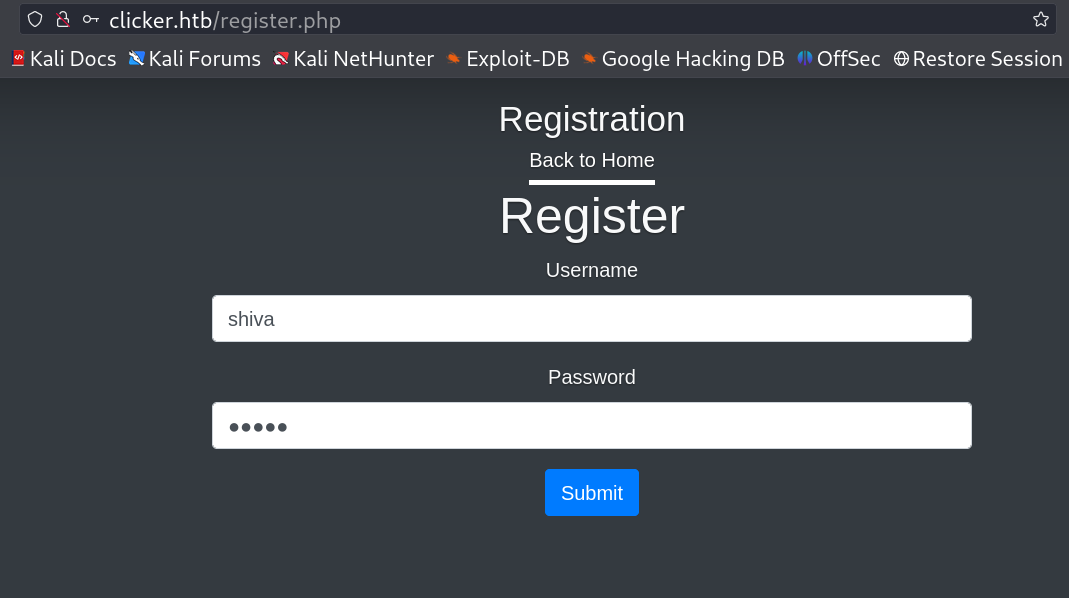Viewport: 1069px width, 598px height.
Task: Click into the Password input field
Action: (592, 426)
